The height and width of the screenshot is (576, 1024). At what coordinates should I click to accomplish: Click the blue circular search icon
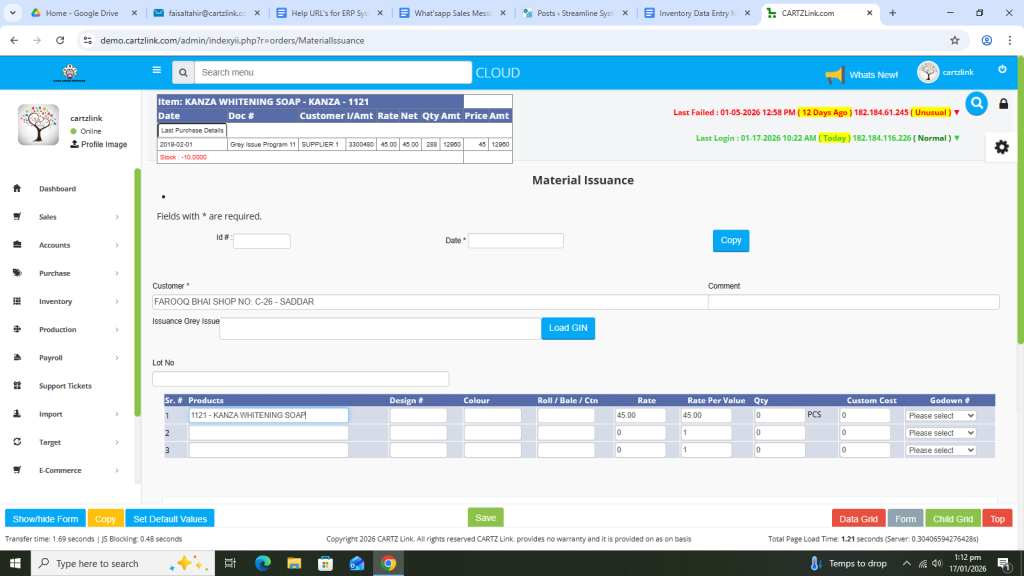click(x=976, y=103)
